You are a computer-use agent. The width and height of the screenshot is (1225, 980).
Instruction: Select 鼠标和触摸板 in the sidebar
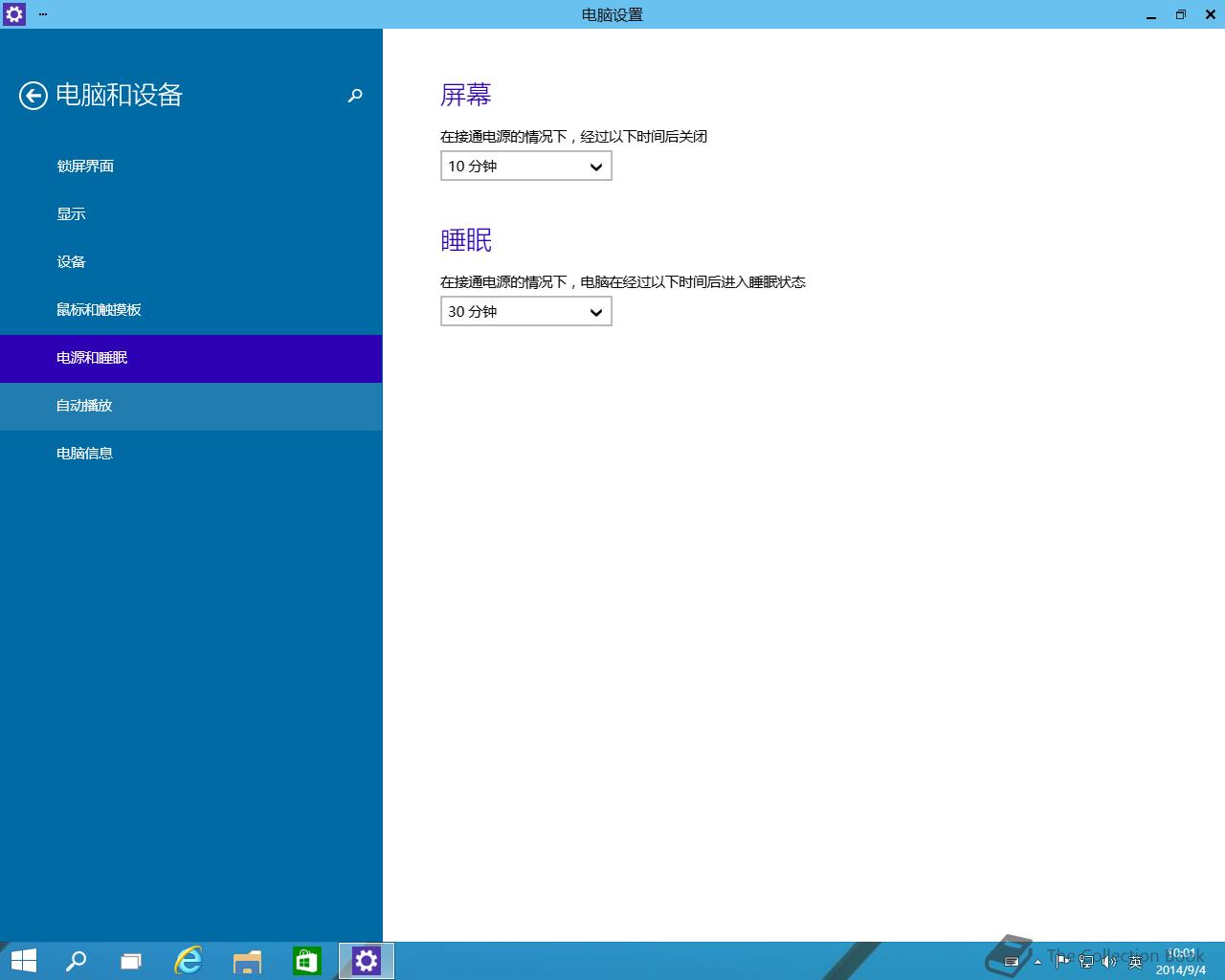coord(191,310)
